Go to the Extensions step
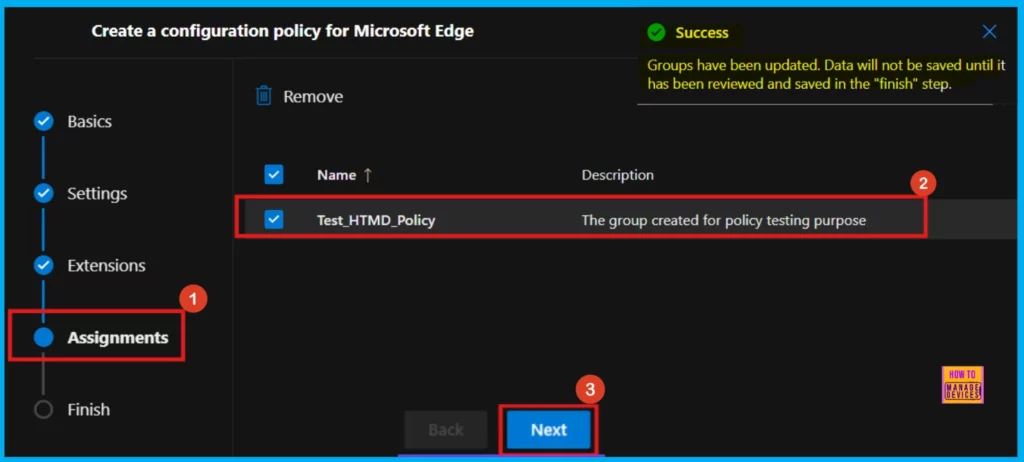 click(x=106, y=266)
